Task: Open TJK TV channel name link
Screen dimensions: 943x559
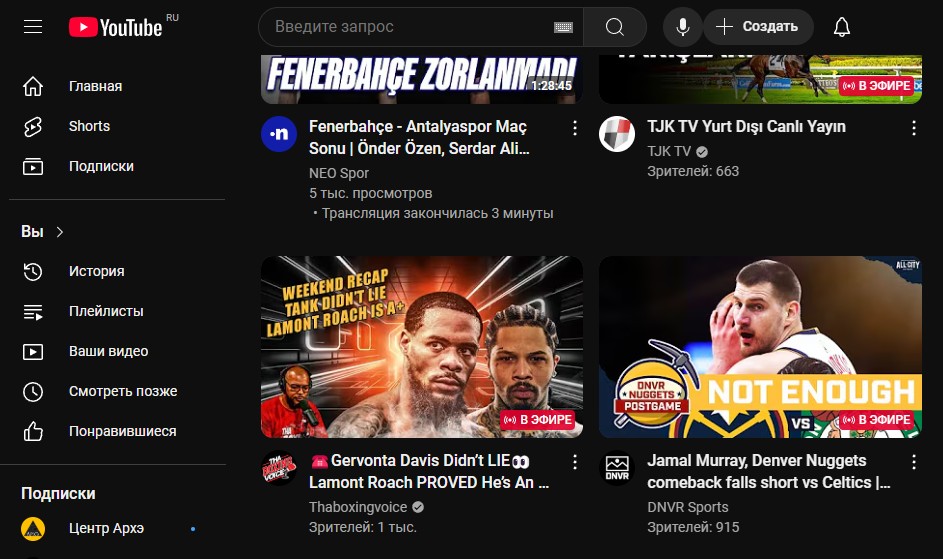Action: click(x=669, y=151)
